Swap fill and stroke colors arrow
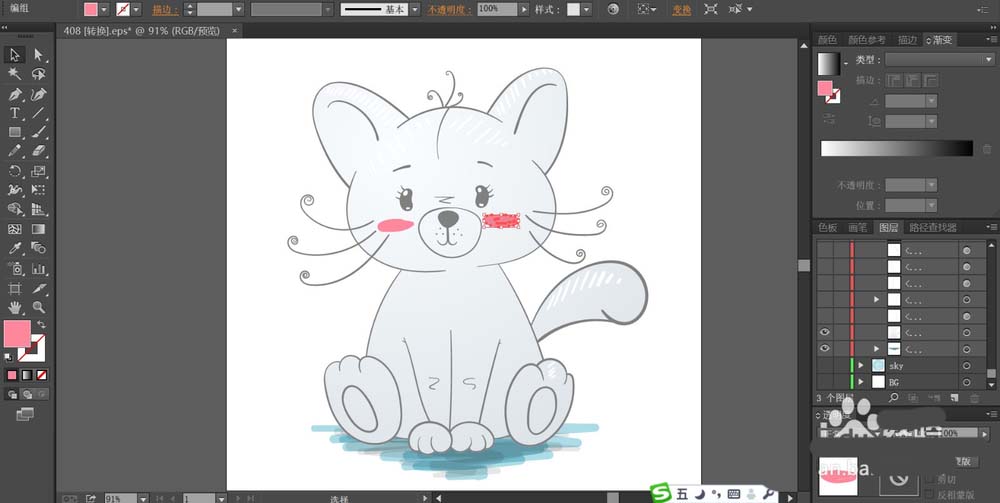This screenshot has width=1000, height=503. point(42,324)
